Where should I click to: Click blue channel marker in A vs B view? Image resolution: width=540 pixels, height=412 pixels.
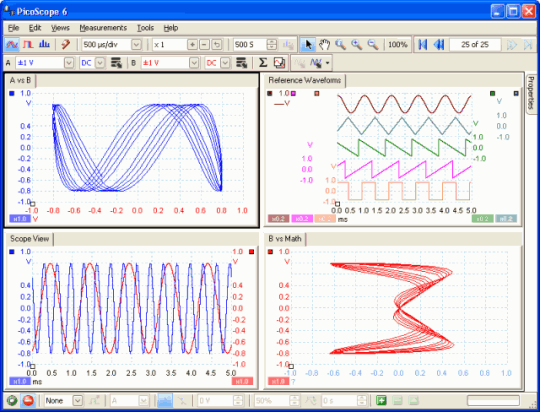click(x=12, y=93)
